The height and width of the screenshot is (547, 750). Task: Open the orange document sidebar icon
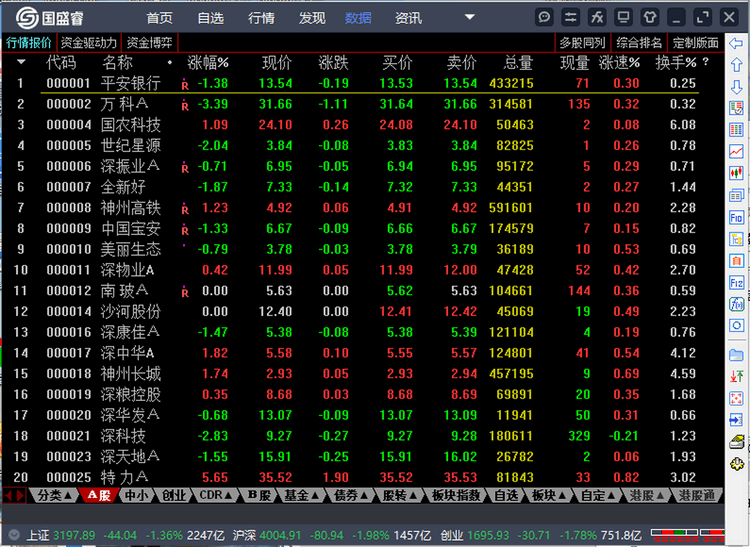pyautogui.click(x=736, y=261)
